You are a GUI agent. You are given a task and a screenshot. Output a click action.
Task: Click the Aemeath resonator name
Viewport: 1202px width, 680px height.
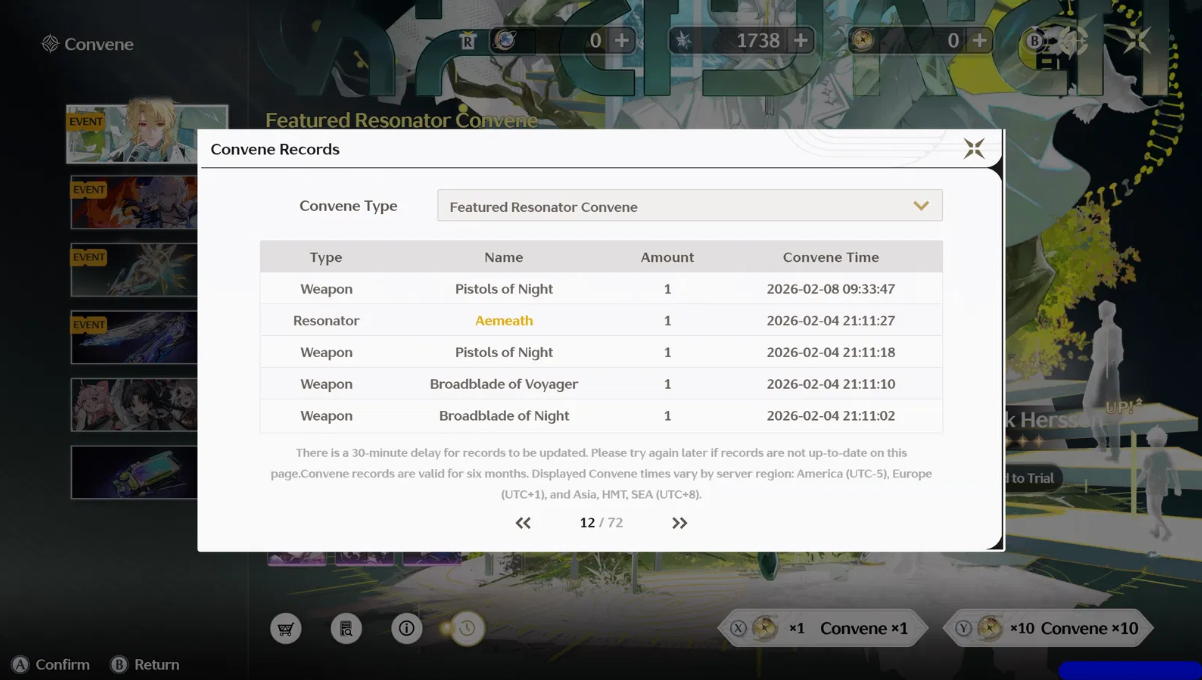pyautogui.click(x=504, y=320)
